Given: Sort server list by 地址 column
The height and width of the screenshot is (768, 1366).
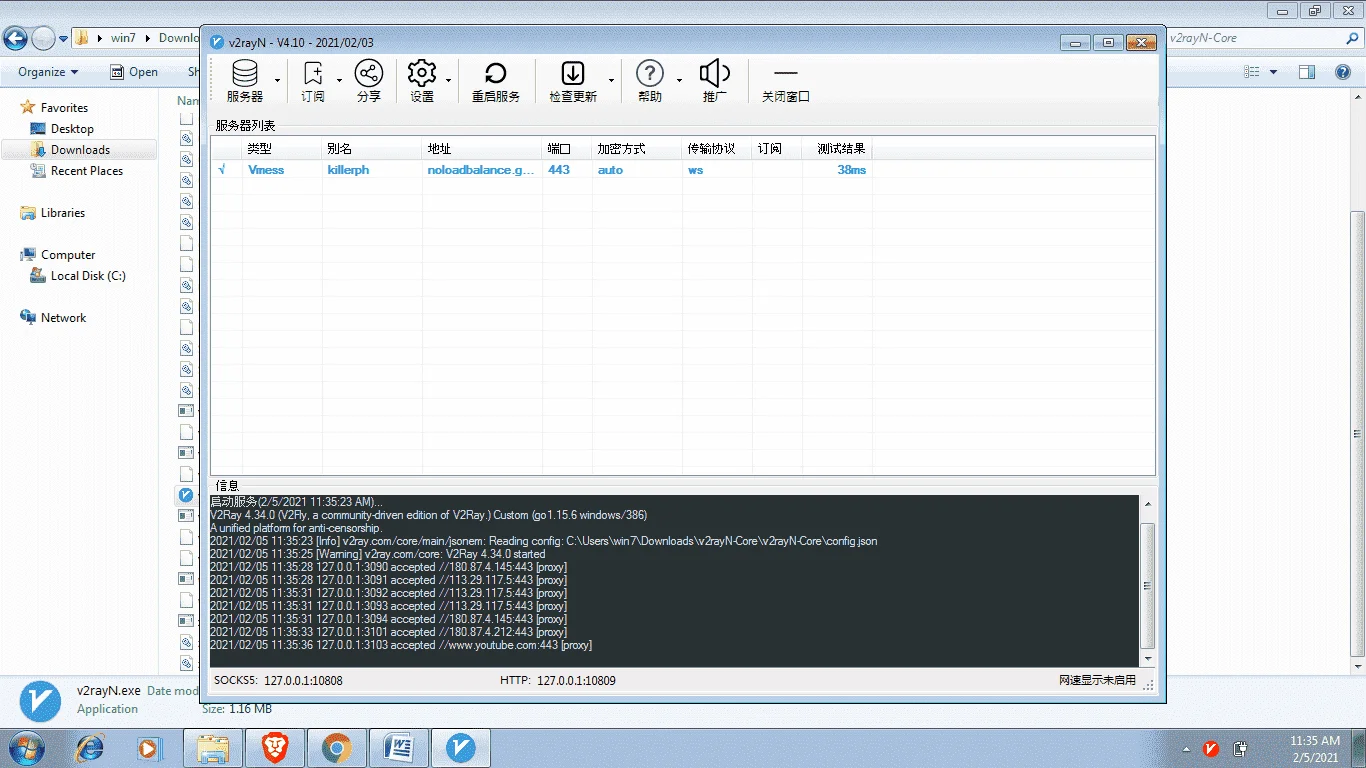Looking at the screenshot, I should (x=482, y=149).
